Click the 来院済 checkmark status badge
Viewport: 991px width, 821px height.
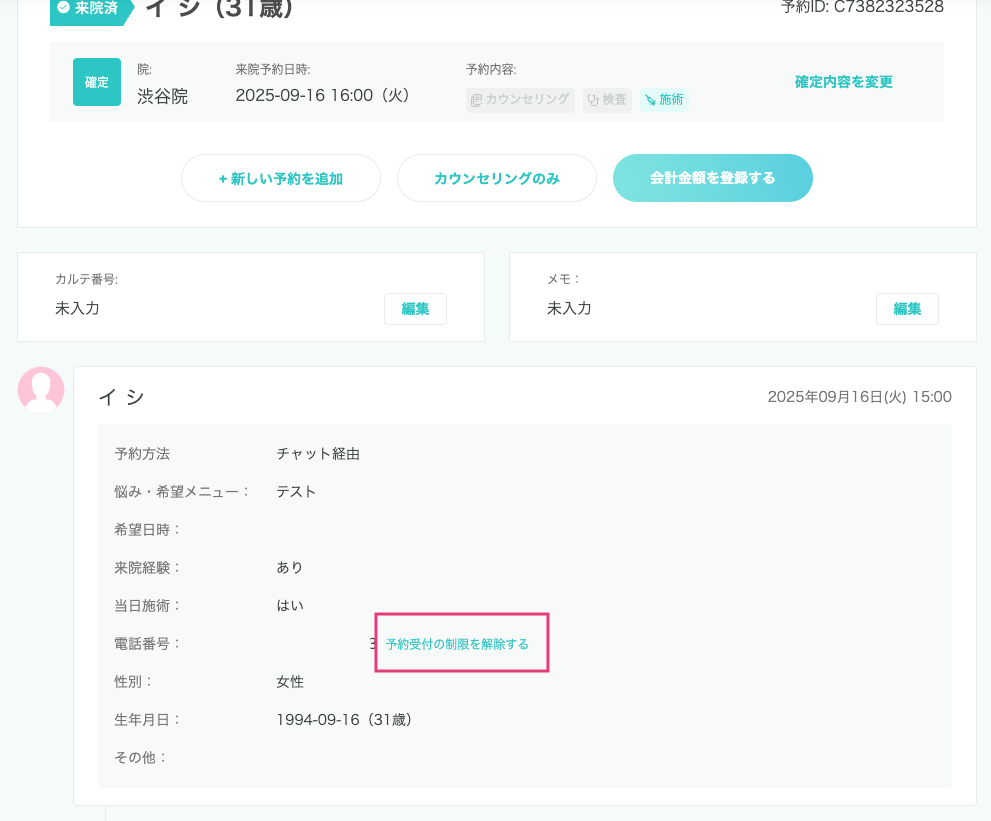click(90, 8)
